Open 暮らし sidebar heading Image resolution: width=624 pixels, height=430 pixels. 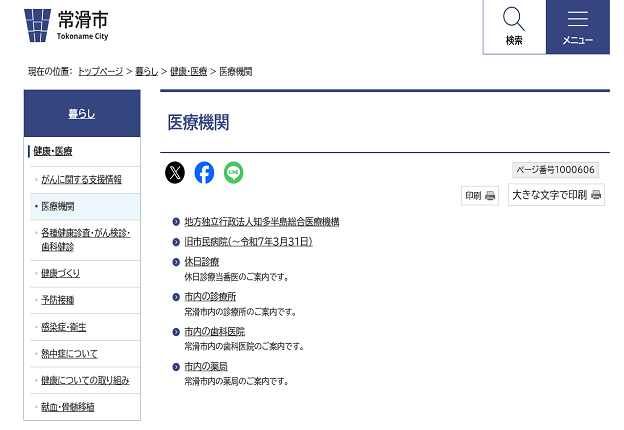pos(82,114)
